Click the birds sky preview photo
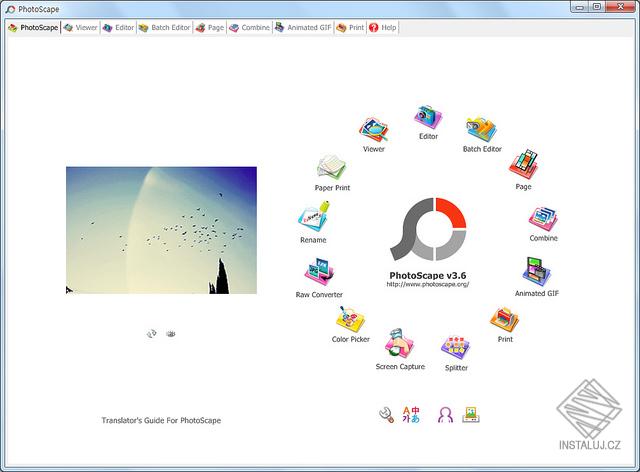This screenshot has height=472, width=640. point(161,230)
